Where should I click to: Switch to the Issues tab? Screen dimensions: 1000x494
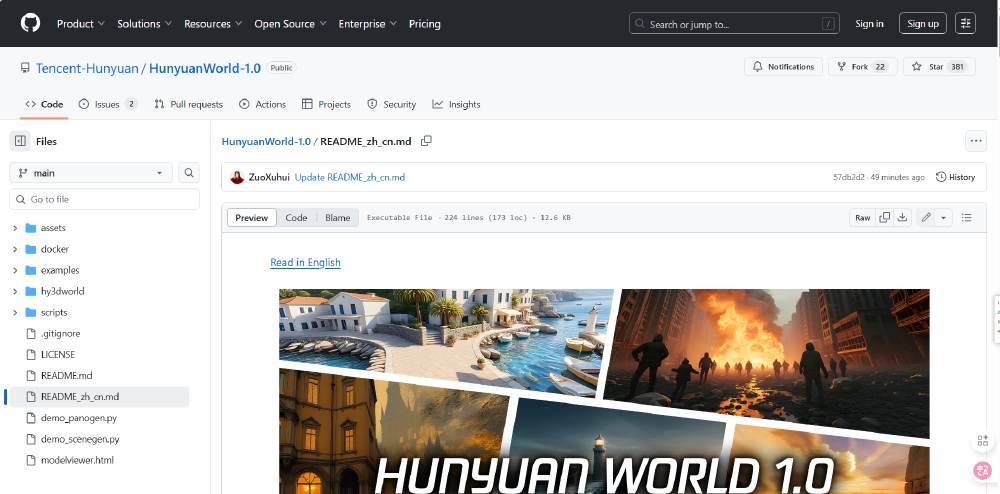pos(108,104)
